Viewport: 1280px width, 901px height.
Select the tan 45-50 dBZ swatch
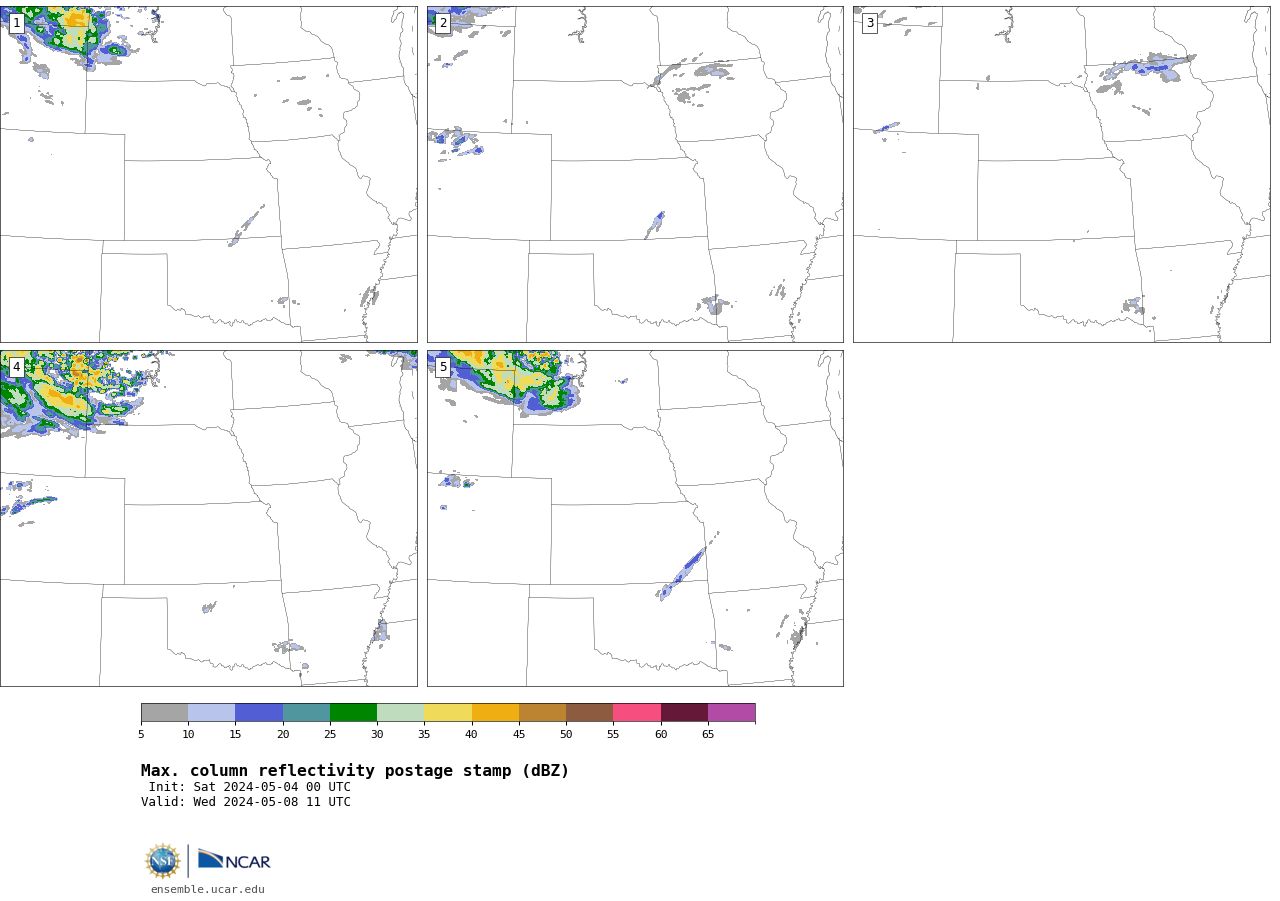542,713
